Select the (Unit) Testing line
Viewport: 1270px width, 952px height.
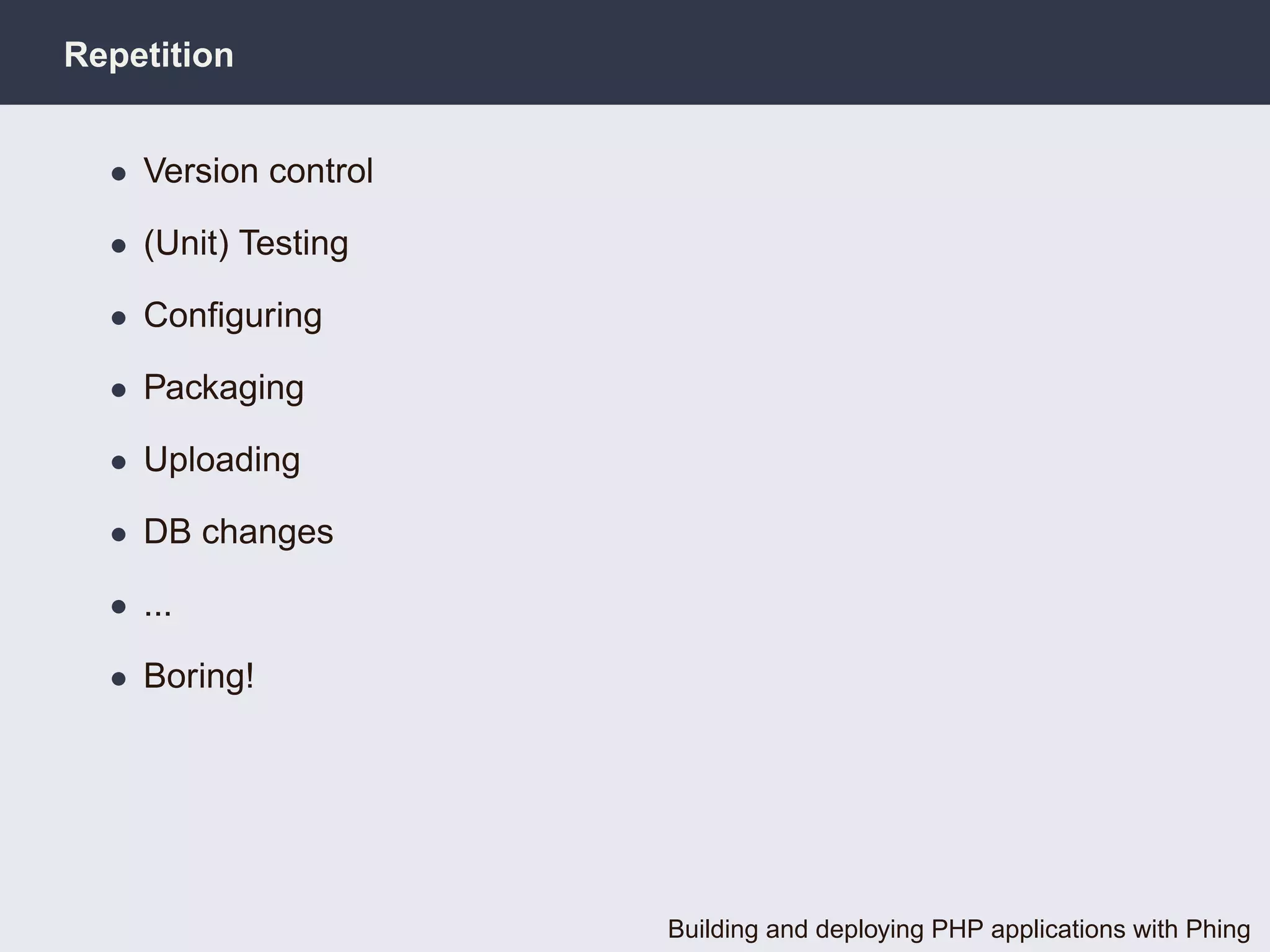[246, 243]
